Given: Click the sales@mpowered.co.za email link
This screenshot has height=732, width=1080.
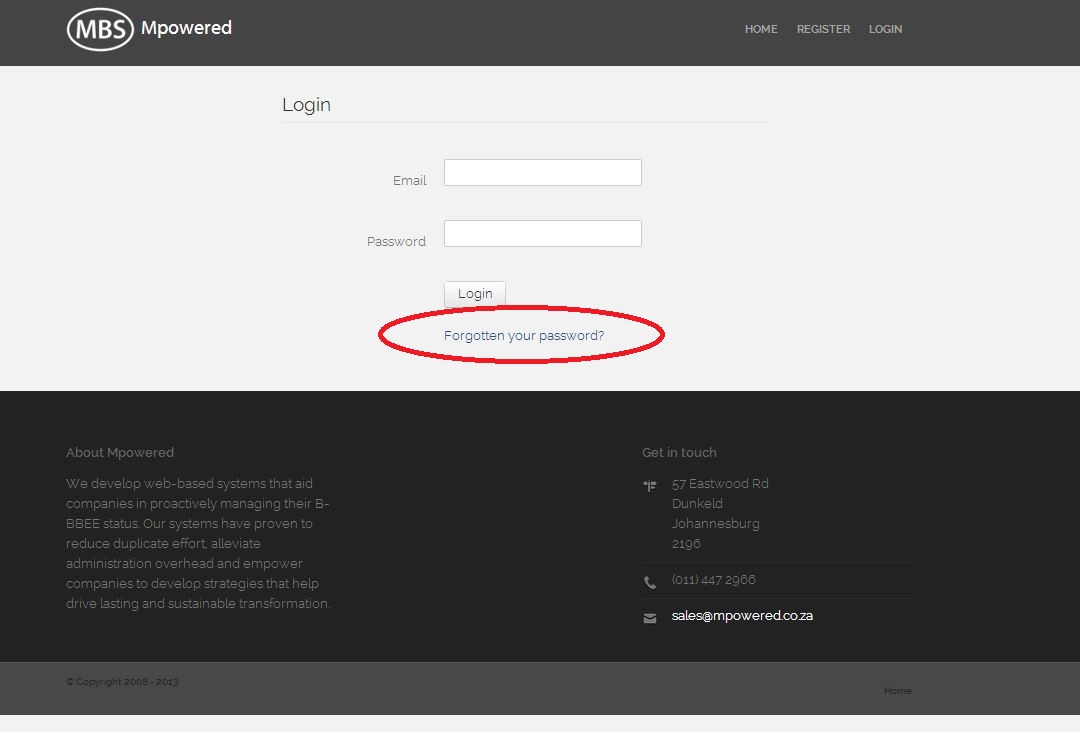Looking at the screenshot, I should pos(742,616).
